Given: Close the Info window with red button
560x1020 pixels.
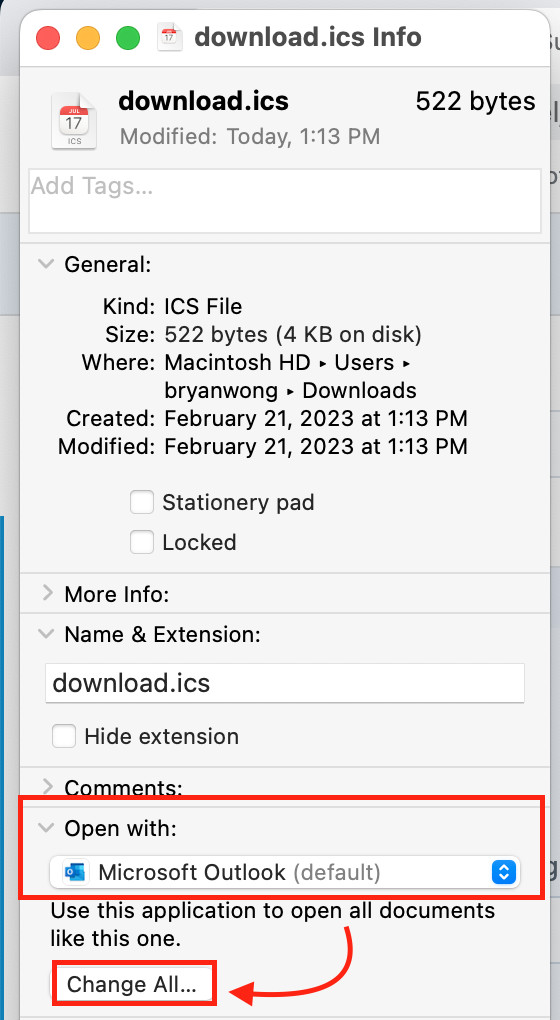Looking at the screenshot, I should (48, 38).
